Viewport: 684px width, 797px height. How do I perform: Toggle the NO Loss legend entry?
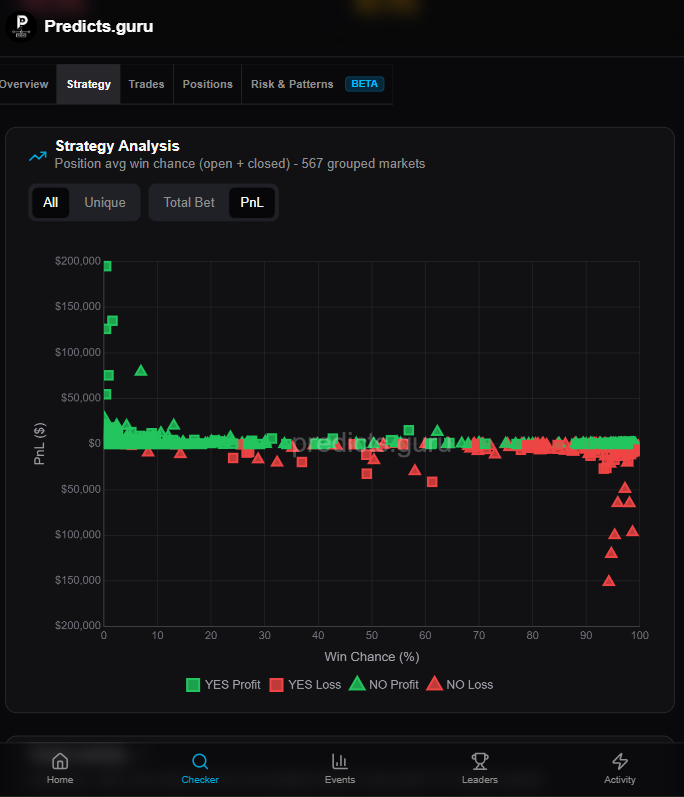[x=460, y=684]
